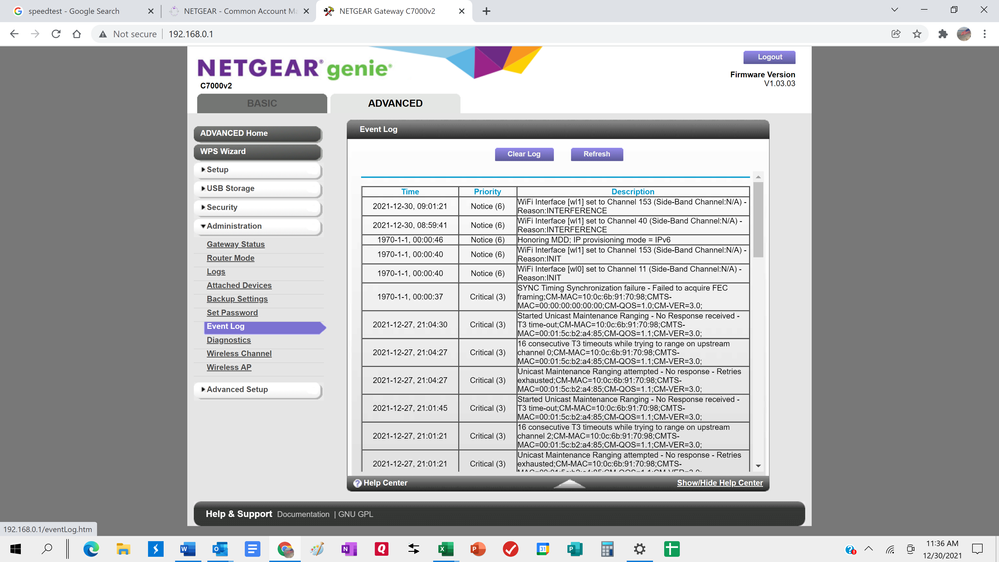Open a new browser tab
The width and height of the screenshot is (999, 562).
[486, 11]
